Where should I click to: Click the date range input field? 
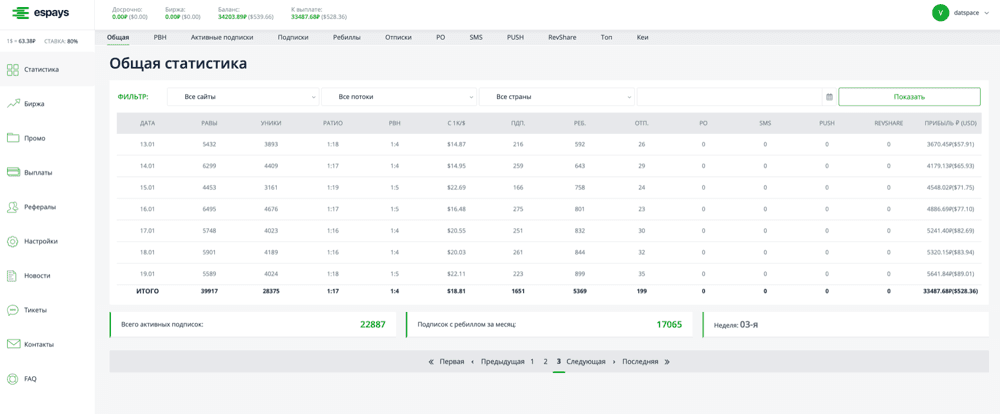pos(730,97)
